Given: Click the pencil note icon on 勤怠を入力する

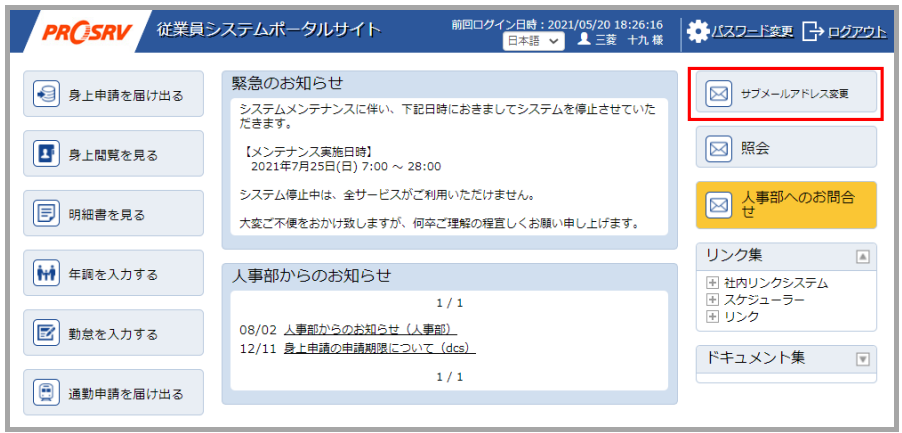Looking at the screenshot, I should [47, 333].
